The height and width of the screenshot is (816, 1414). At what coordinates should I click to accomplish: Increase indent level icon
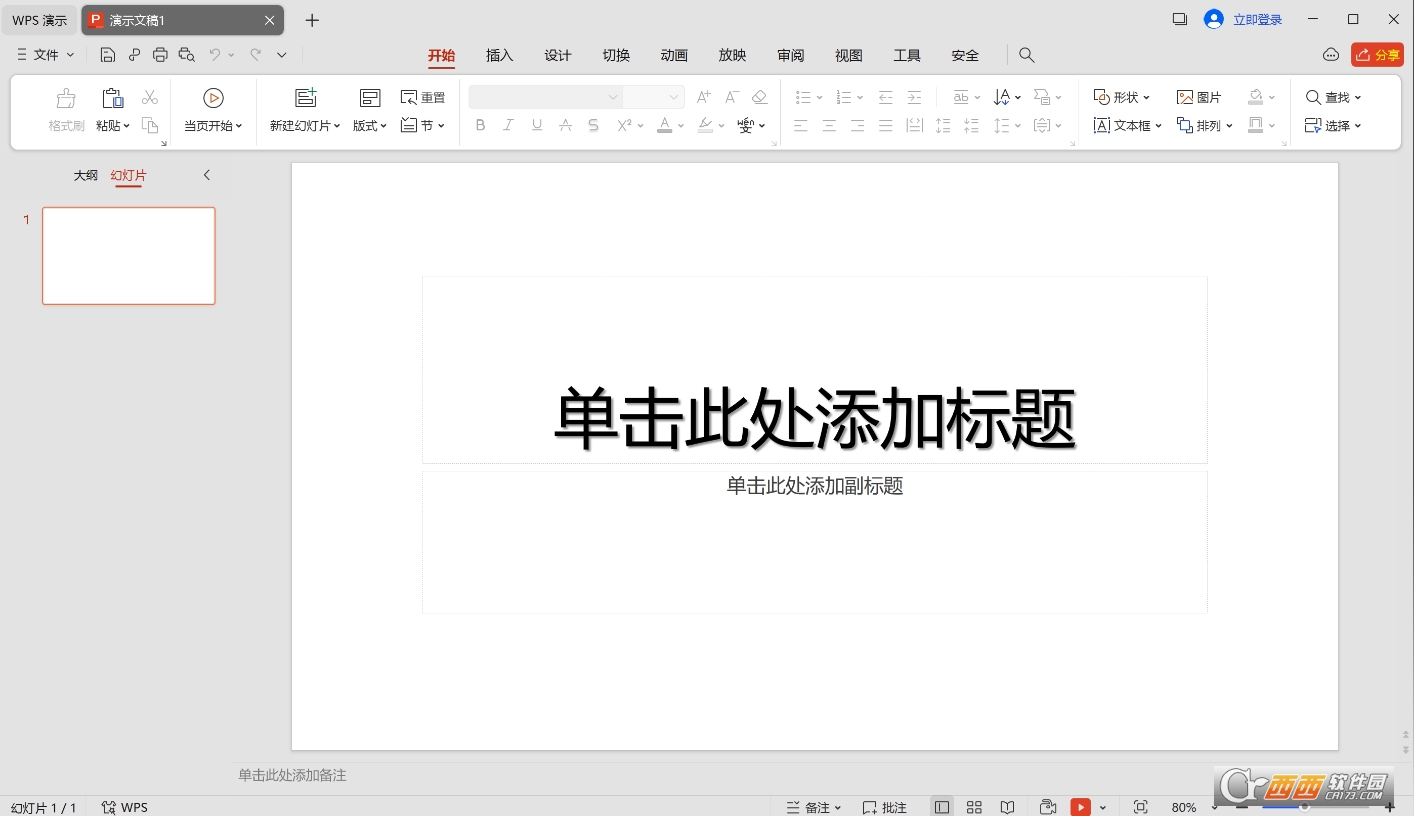coord(914,97)
